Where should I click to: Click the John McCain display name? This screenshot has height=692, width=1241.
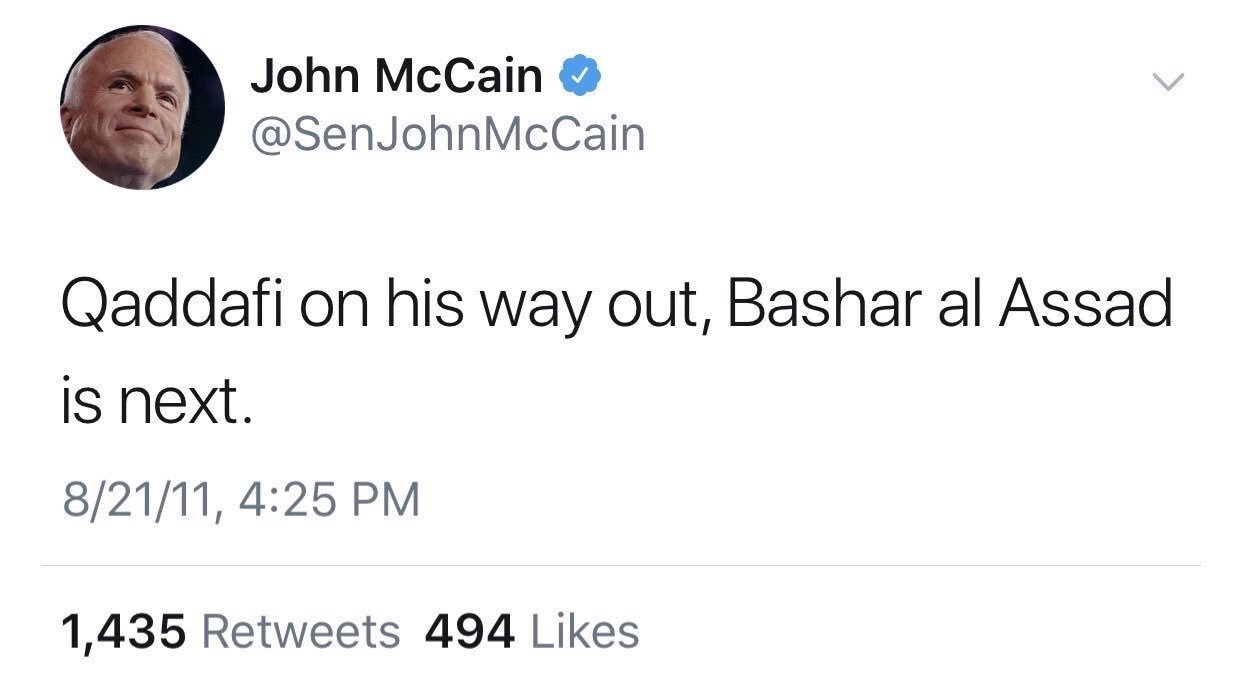(396, 77)
